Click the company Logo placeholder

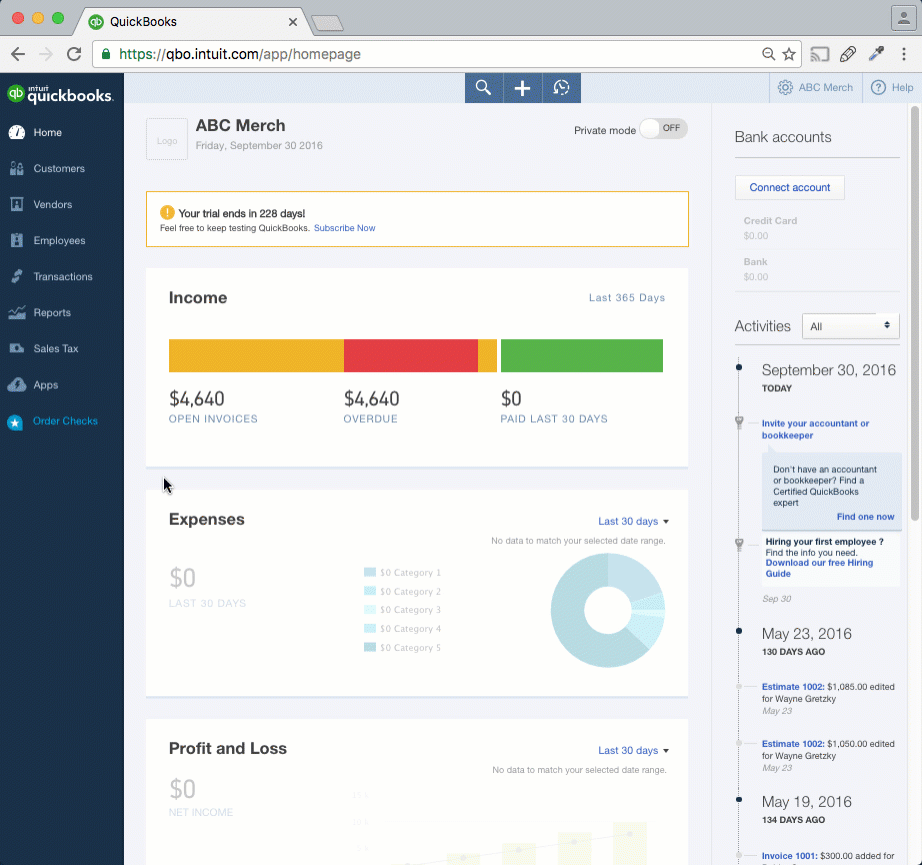tap(167, 139)
